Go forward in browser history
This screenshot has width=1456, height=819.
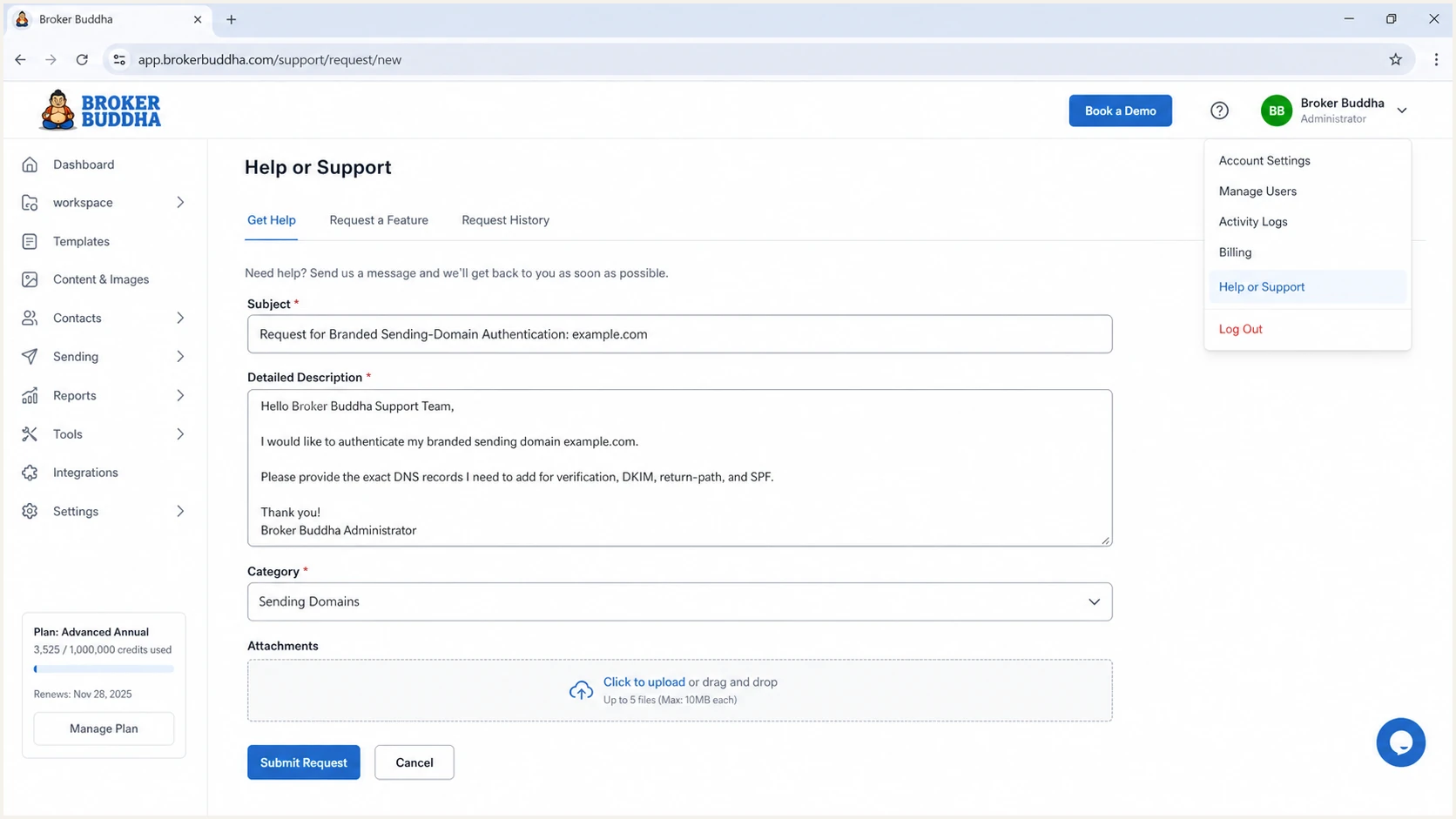pos(51,59)
